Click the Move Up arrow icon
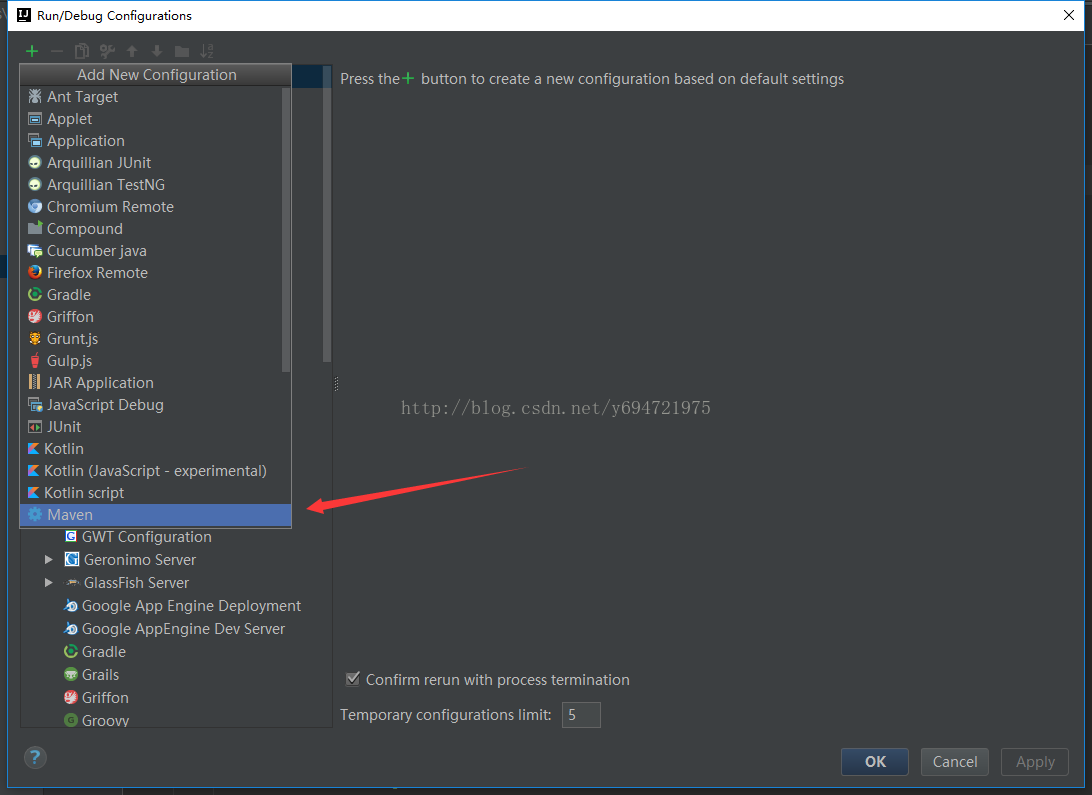This screenshot has height=795, width=1092. 132,51
